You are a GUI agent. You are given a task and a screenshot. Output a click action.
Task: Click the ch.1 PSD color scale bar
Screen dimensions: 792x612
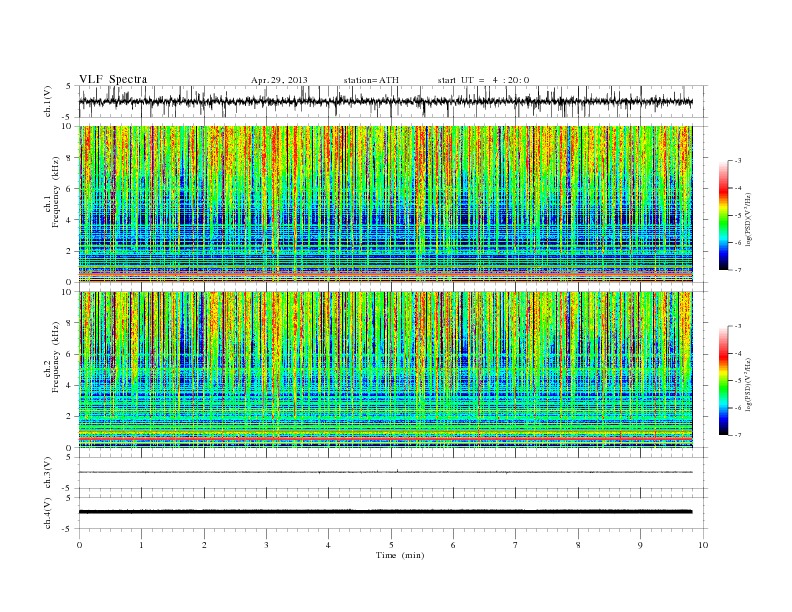(x=724, y=215)
